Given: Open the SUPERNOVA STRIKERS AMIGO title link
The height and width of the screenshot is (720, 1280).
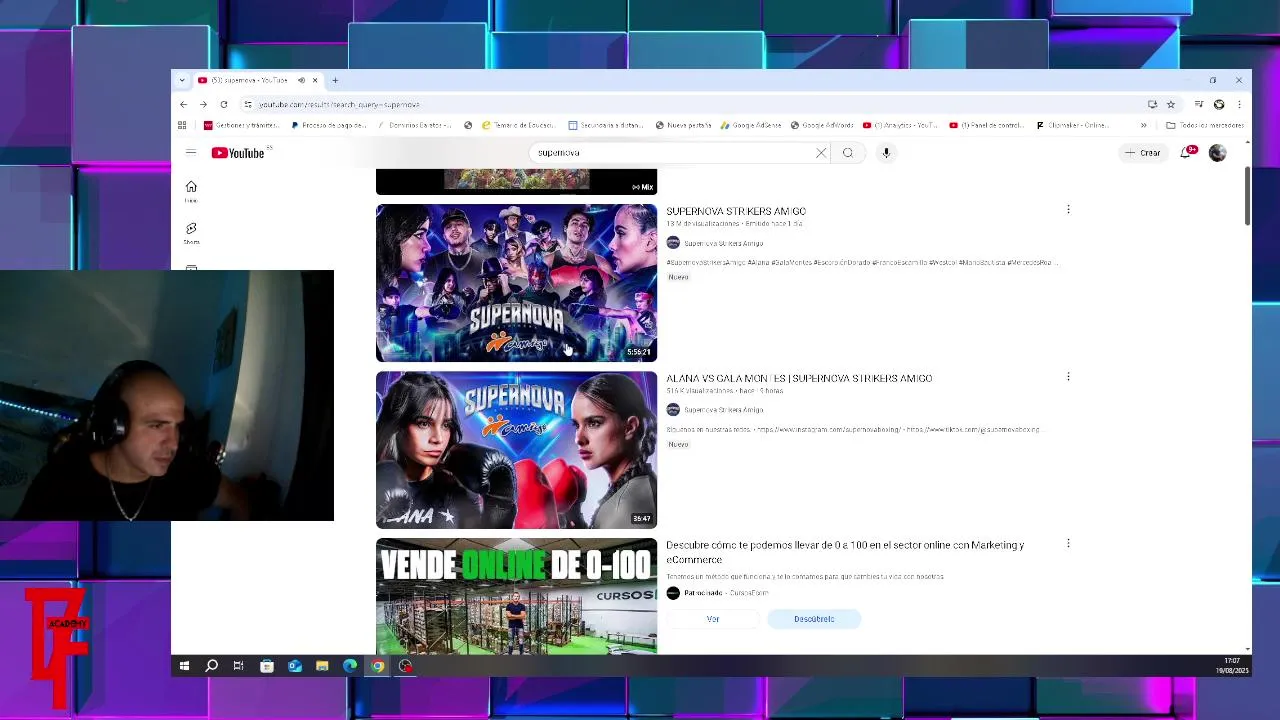Looking at the screenshot, I should point(736,211).
